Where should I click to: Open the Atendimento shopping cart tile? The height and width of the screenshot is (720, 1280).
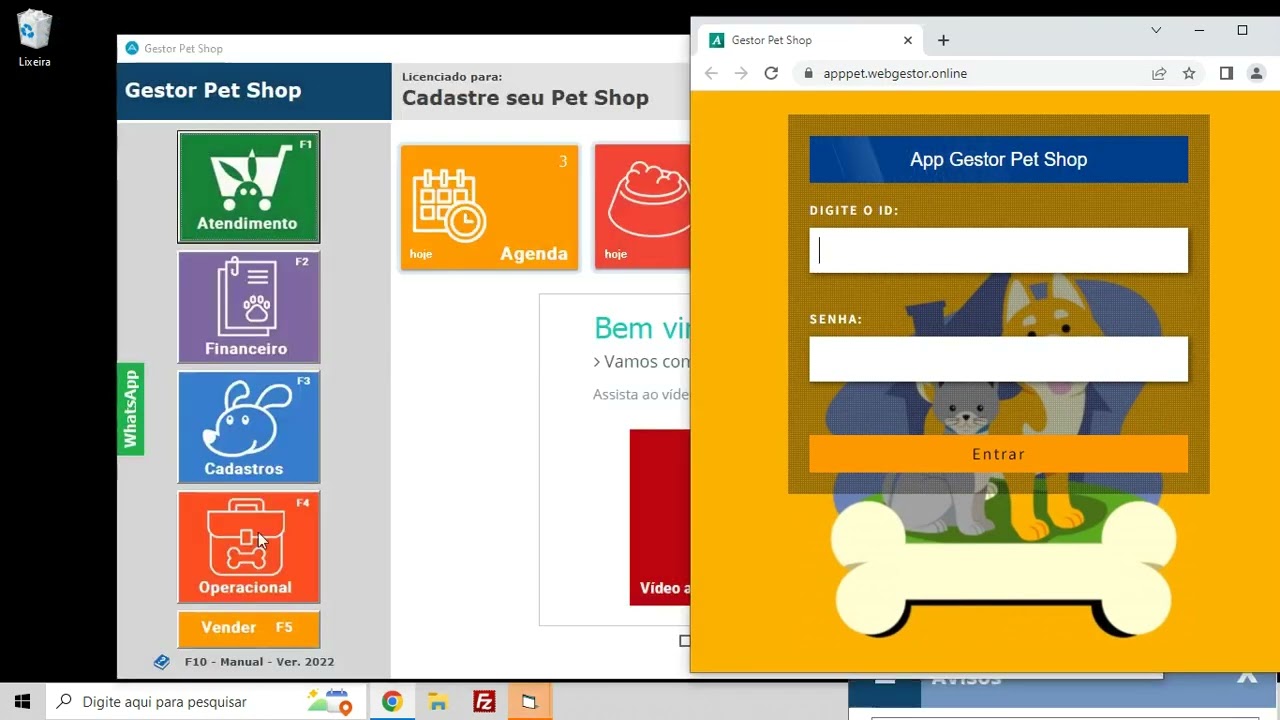[x=249, y=187]
